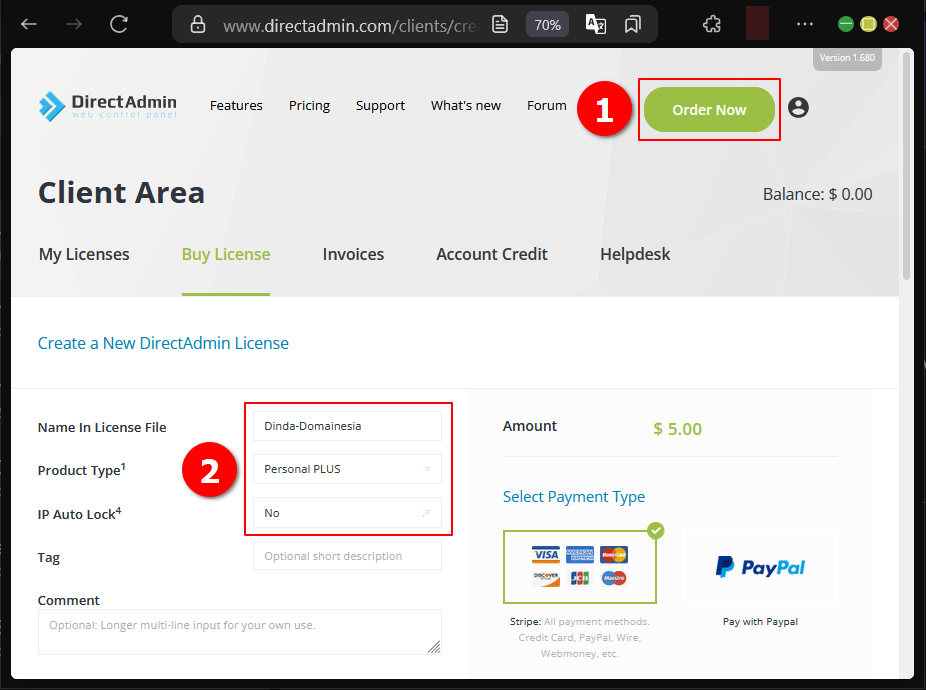Click the address bar URL
Screen dimensions: 926x690
pos(350,25)
